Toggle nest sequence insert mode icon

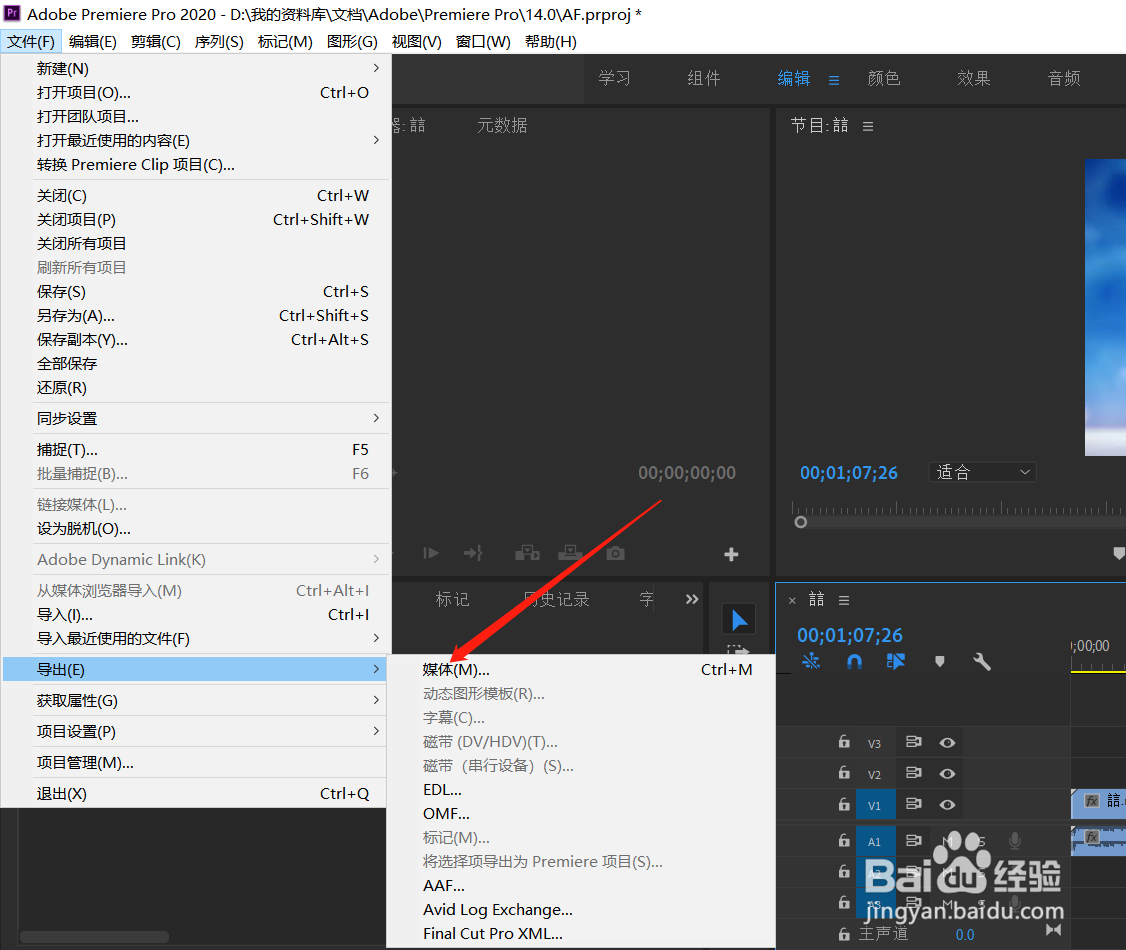[x=811, y=661]
